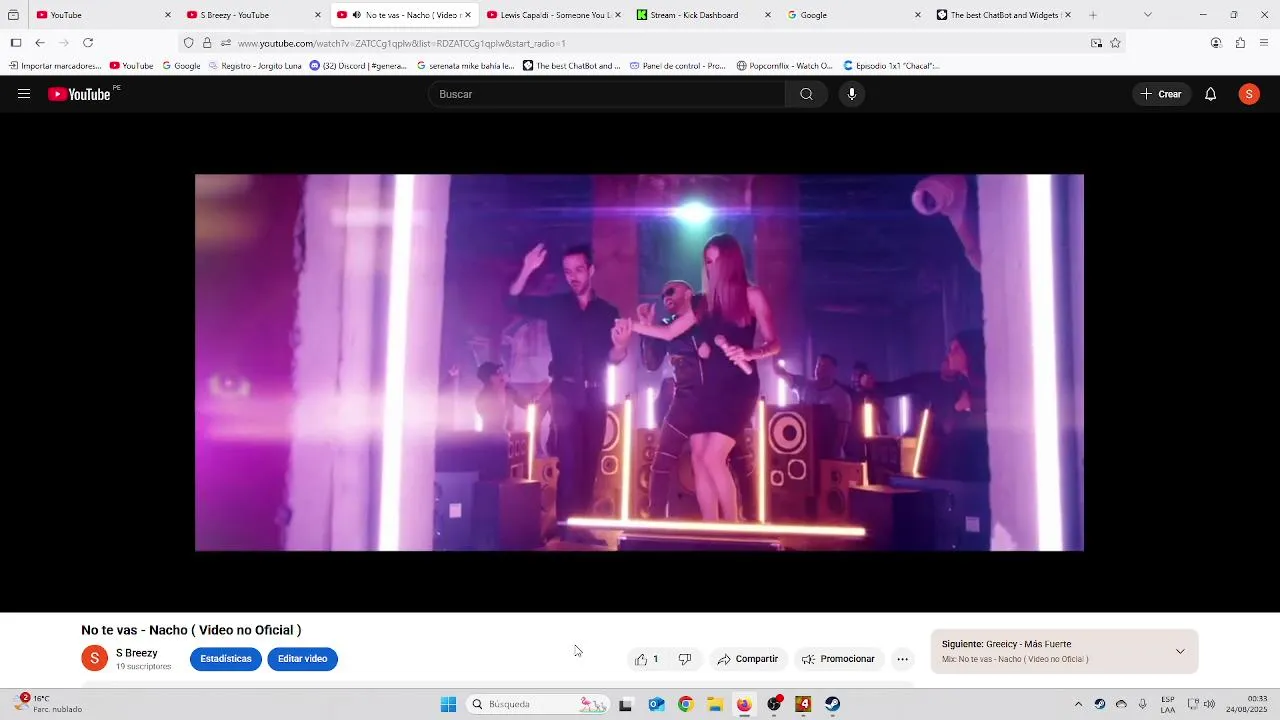
Task: Bookmark this page with the star
Action: coord(1115,43)
